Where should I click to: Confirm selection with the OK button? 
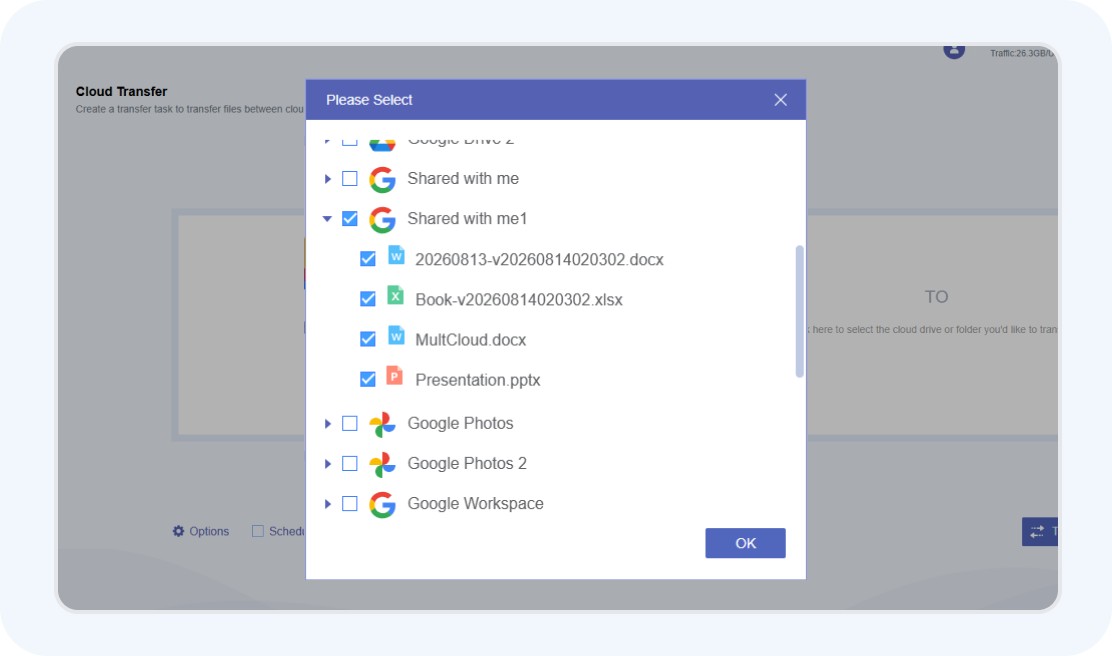click(745, 543)
